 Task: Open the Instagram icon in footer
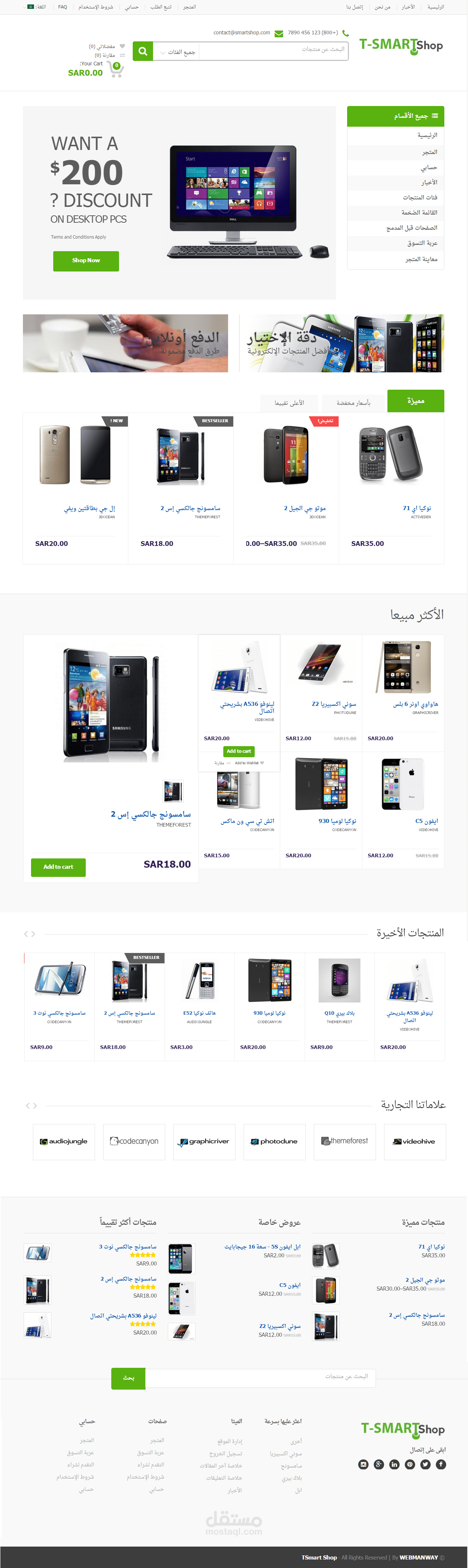pyautogui.click(x=364, y=1464)
